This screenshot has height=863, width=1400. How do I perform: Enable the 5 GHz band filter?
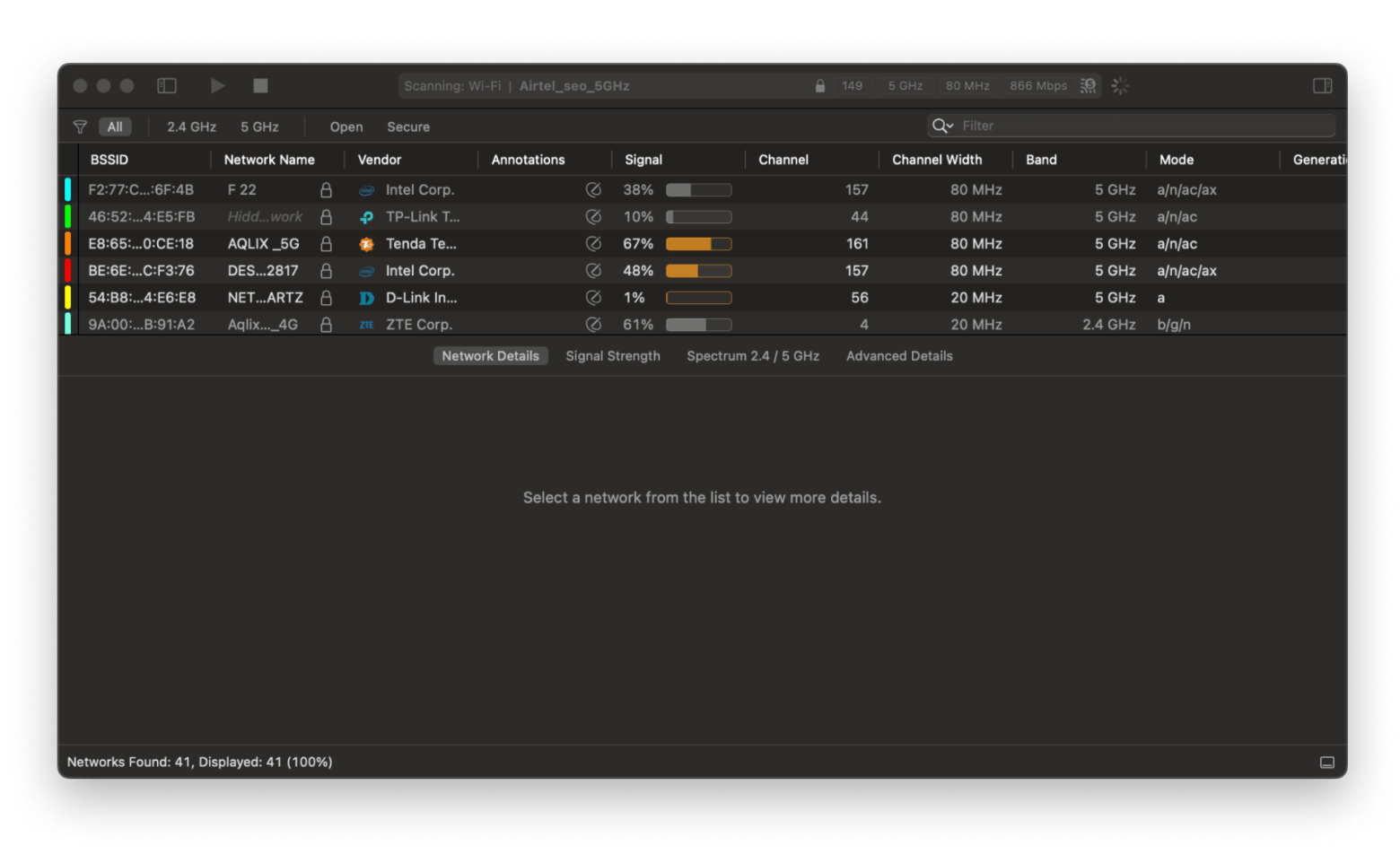point(259,126)
